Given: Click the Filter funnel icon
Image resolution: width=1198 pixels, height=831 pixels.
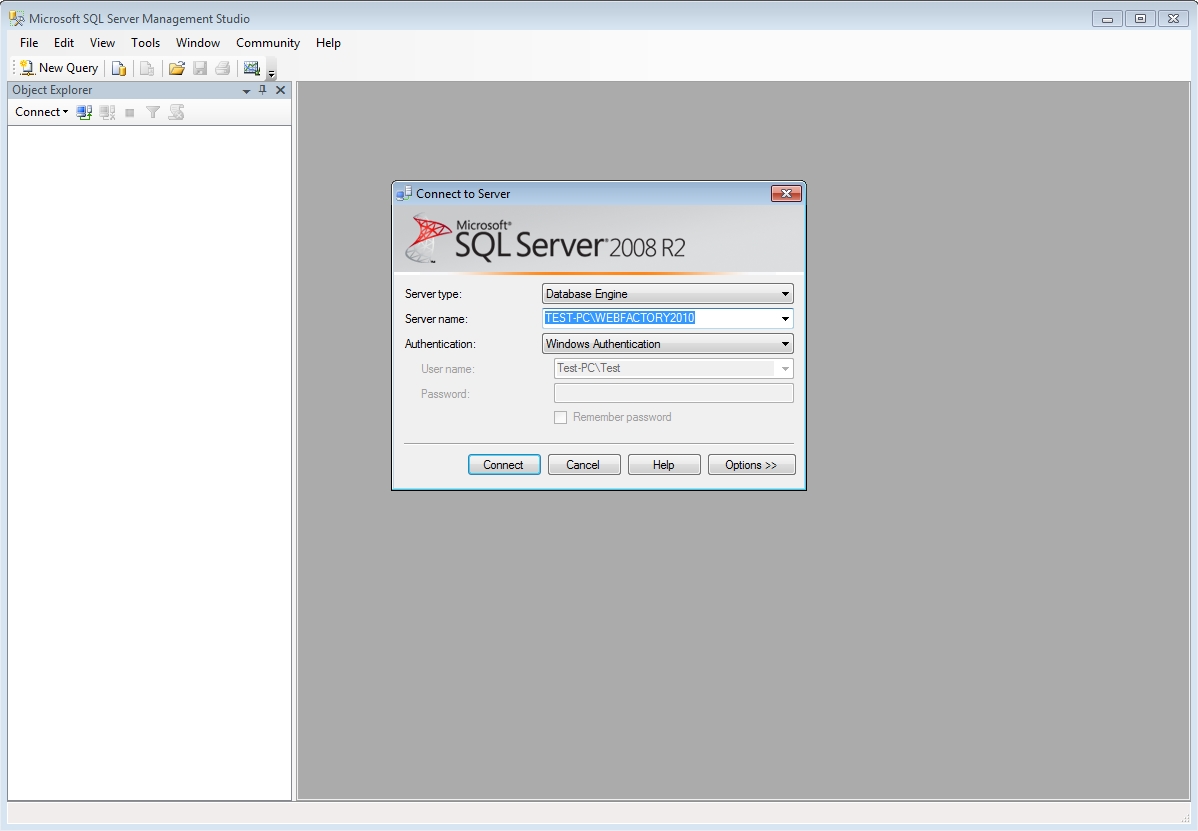Looking at the screenshot, I should tap(153, 112).
